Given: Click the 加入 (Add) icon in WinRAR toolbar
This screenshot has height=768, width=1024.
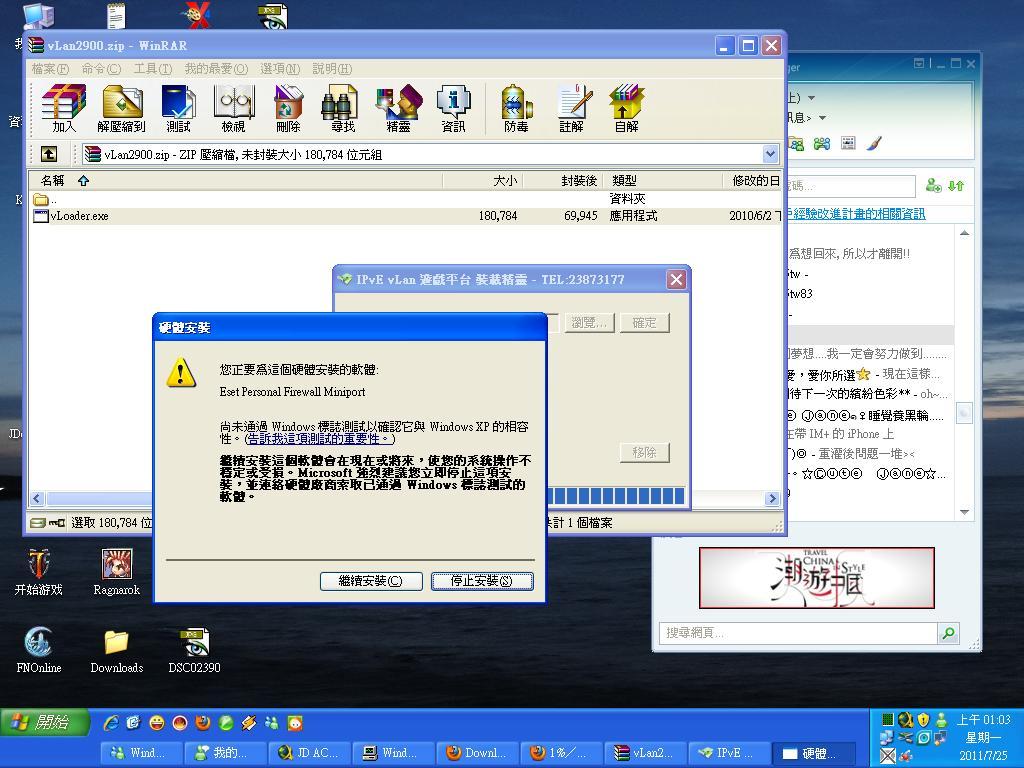Looking at the screenshot, I should (63, 108).
